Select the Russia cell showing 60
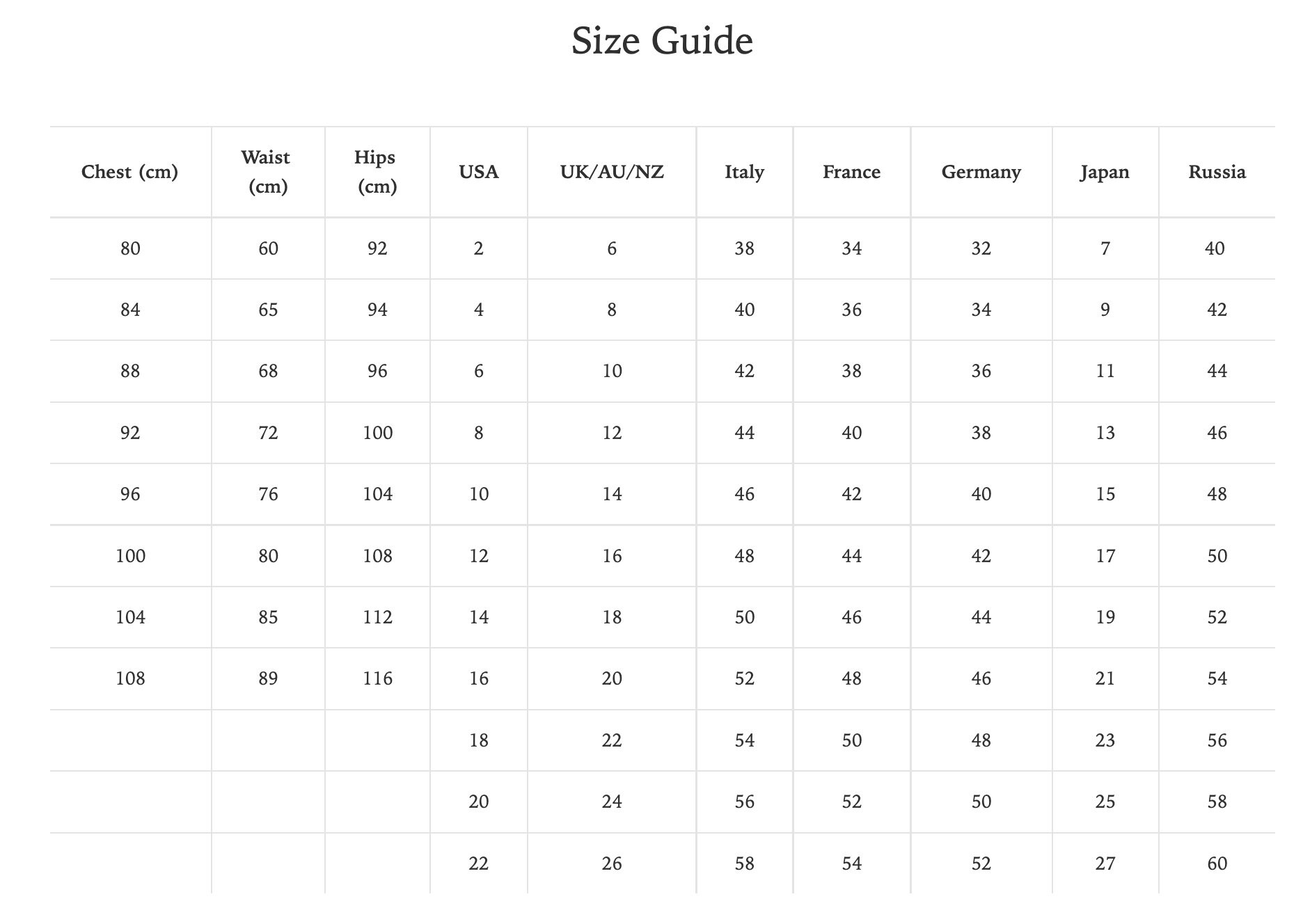 coord(1217,863)
